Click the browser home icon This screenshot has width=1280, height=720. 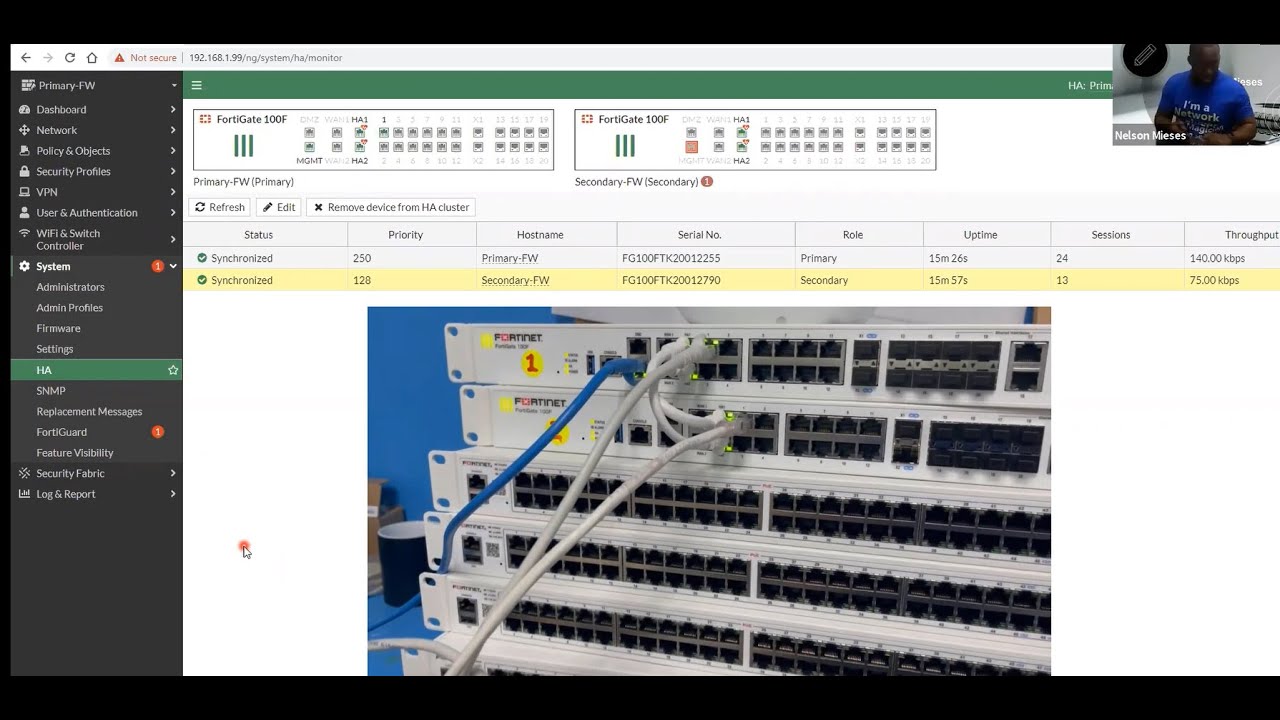coord(92,58)
